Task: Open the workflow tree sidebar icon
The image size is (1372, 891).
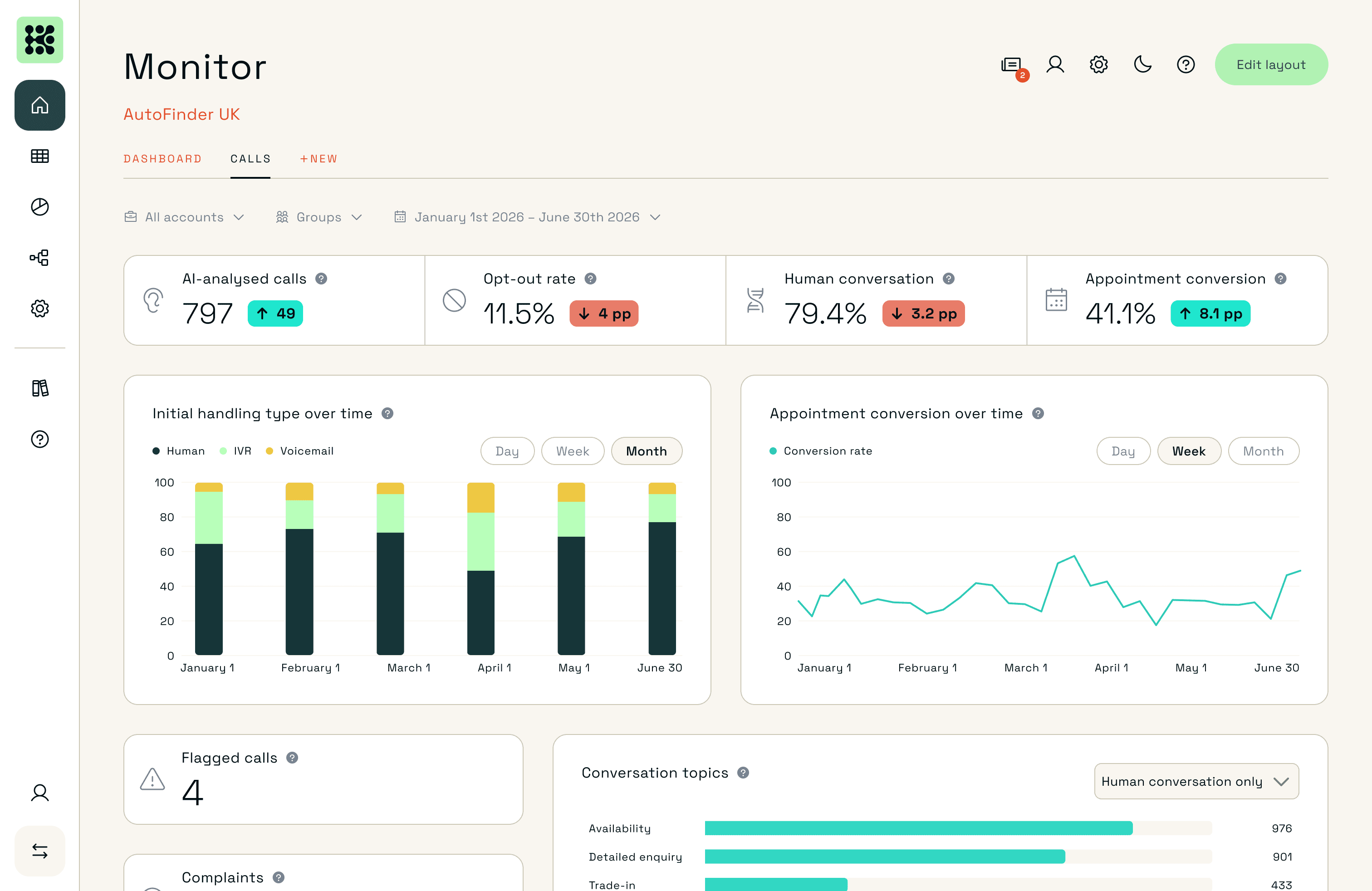Action: pyautogui.click(x=40, y=257)
